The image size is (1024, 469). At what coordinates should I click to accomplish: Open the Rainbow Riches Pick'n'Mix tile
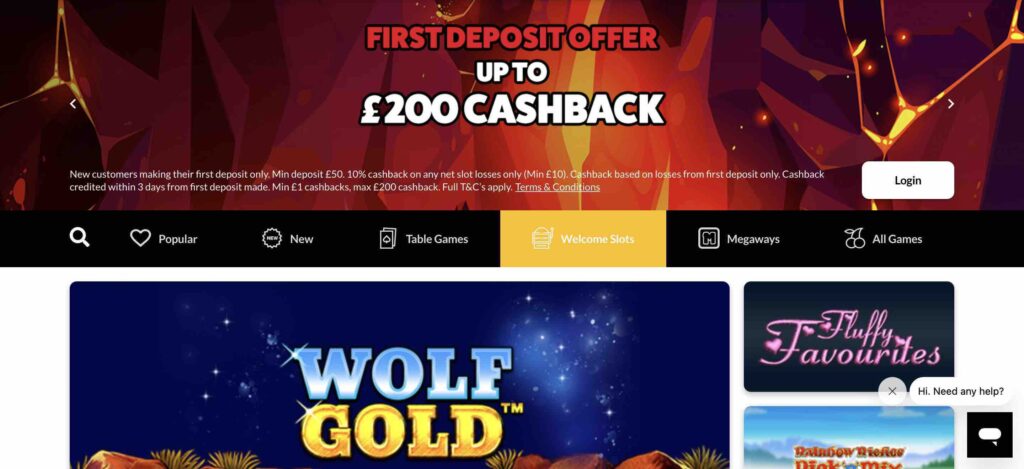coord(849,438)
